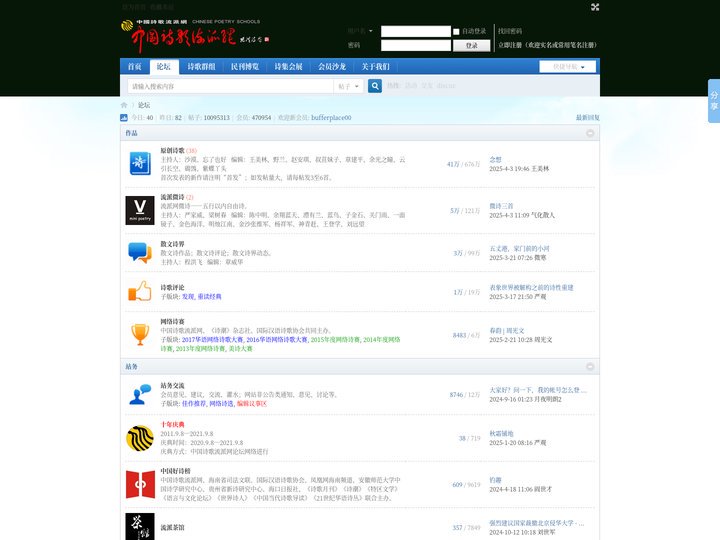Open the 中国好诗榜 red icon

tap(140, 484)
